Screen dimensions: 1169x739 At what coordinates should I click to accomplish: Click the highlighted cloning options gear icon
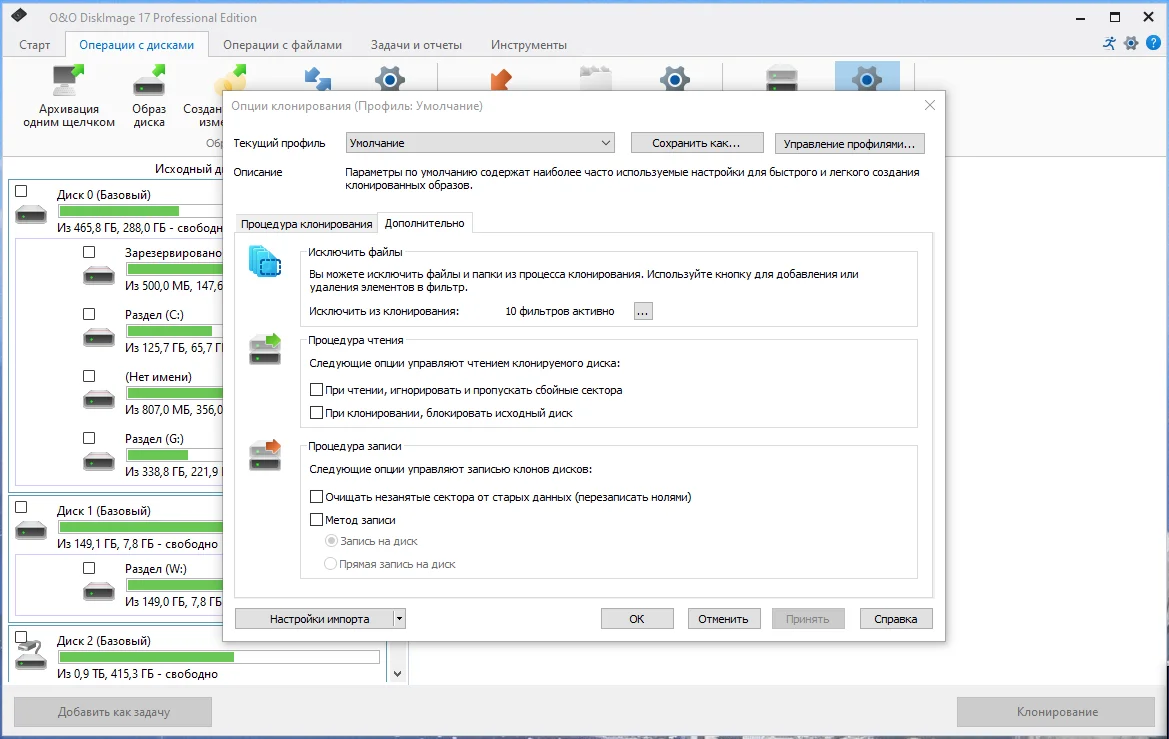(x=866, y=78)
